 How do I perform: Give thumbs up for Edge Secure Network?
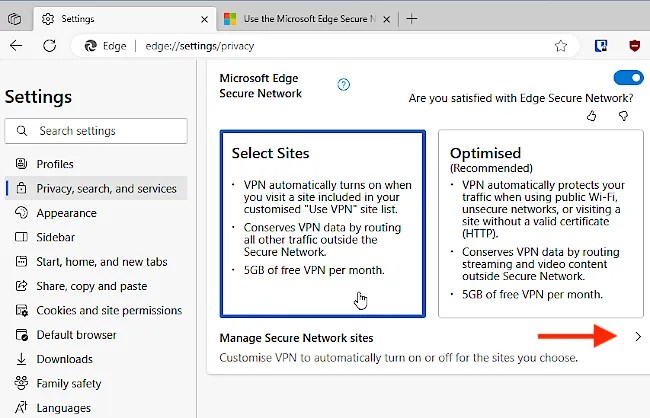click(x=592, y=116)
